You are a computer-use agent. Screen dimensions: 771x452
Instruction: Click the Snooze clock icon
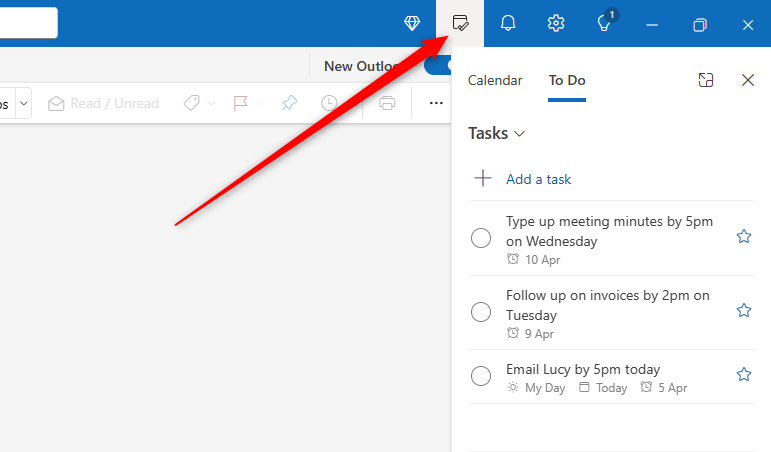(329, 103)
